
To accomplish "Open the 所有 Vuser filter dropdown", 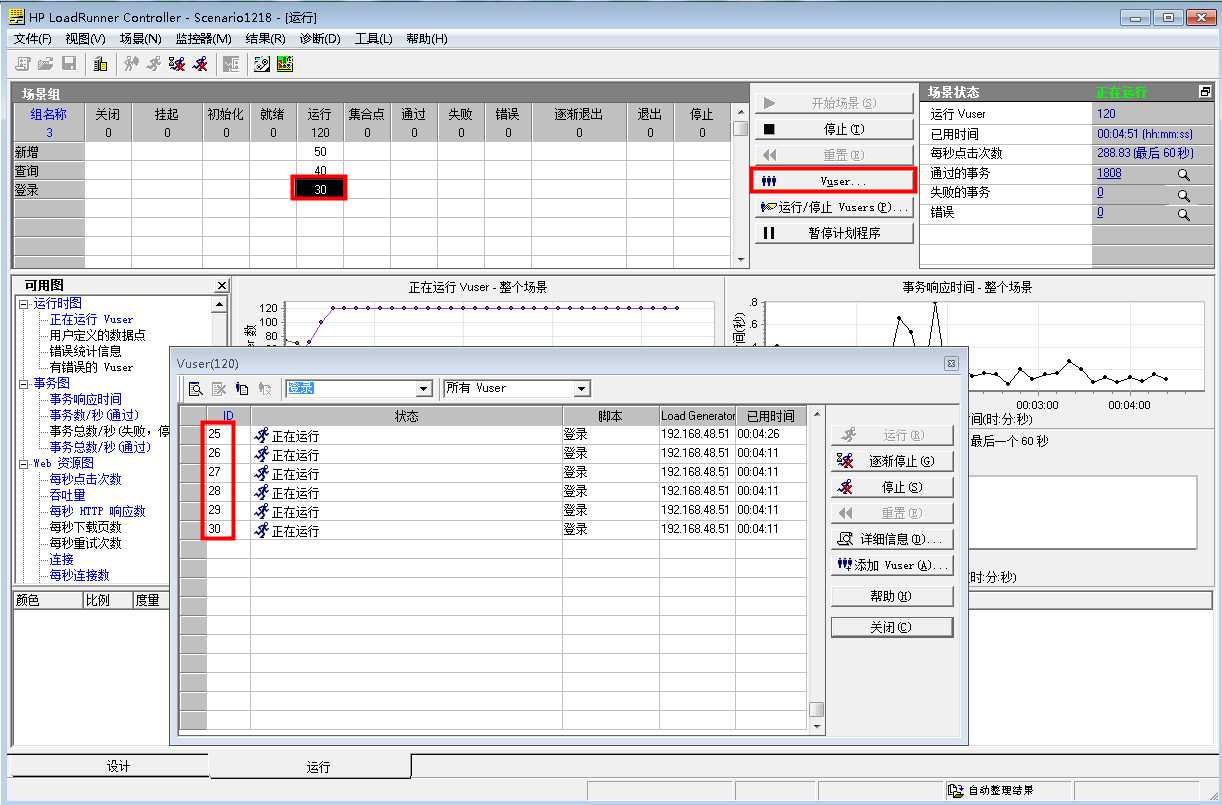I will click(x=582, y=389).
